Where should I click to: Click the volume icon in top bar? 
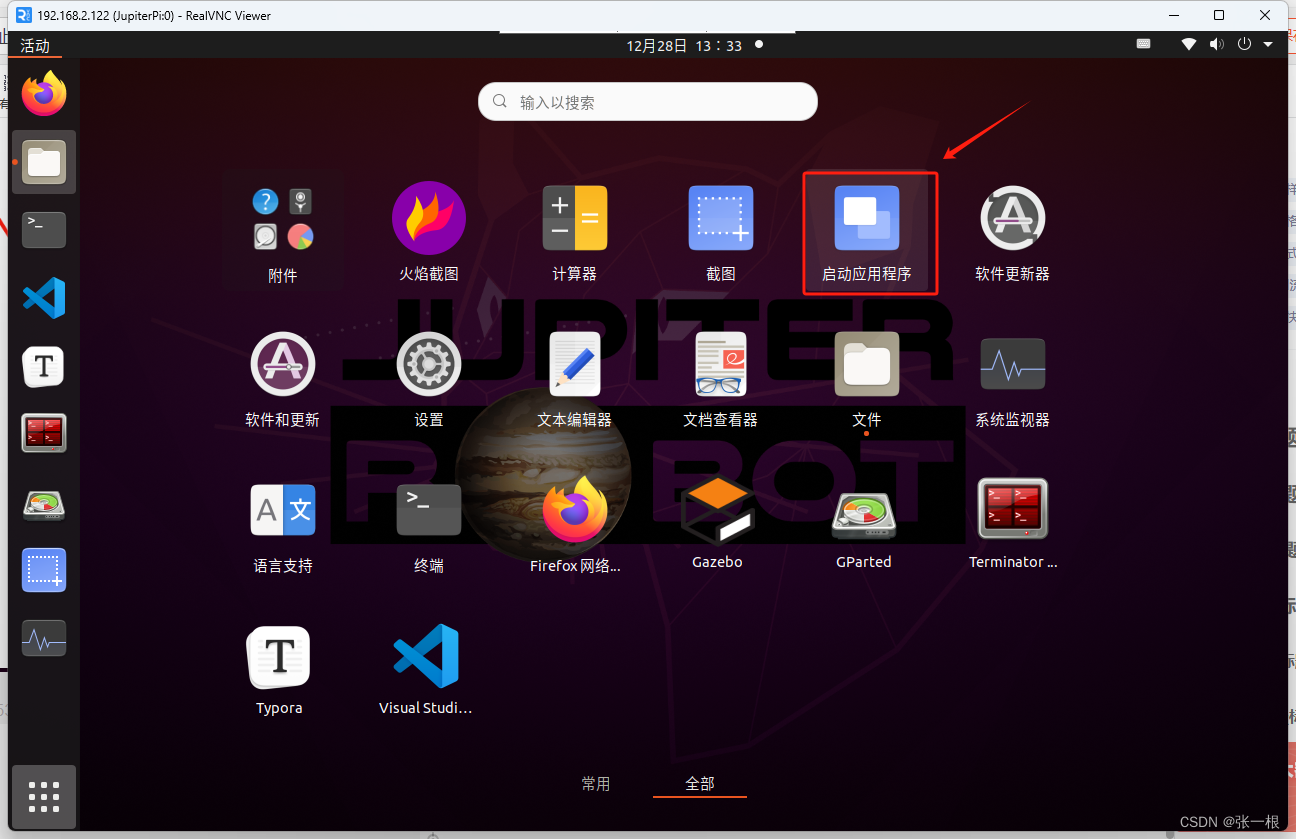pos(1216,44)
